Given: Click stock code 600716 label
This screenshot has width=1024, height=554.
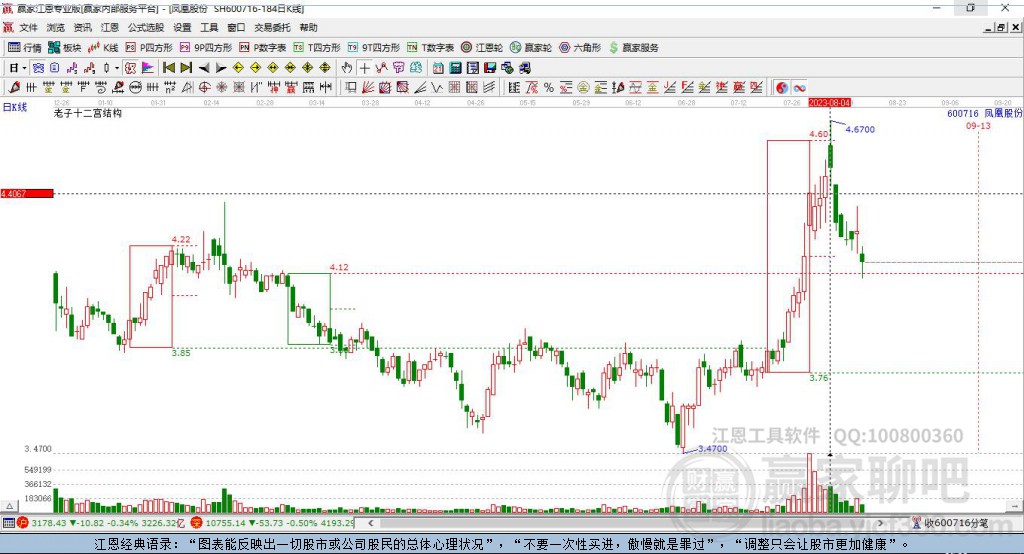Looking at the screenshot, I should tap(963, 113).
